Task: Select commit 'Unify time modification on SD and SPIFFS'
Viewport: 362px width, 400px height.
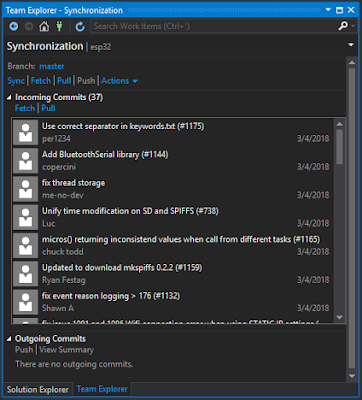Action: click(173, 217)
